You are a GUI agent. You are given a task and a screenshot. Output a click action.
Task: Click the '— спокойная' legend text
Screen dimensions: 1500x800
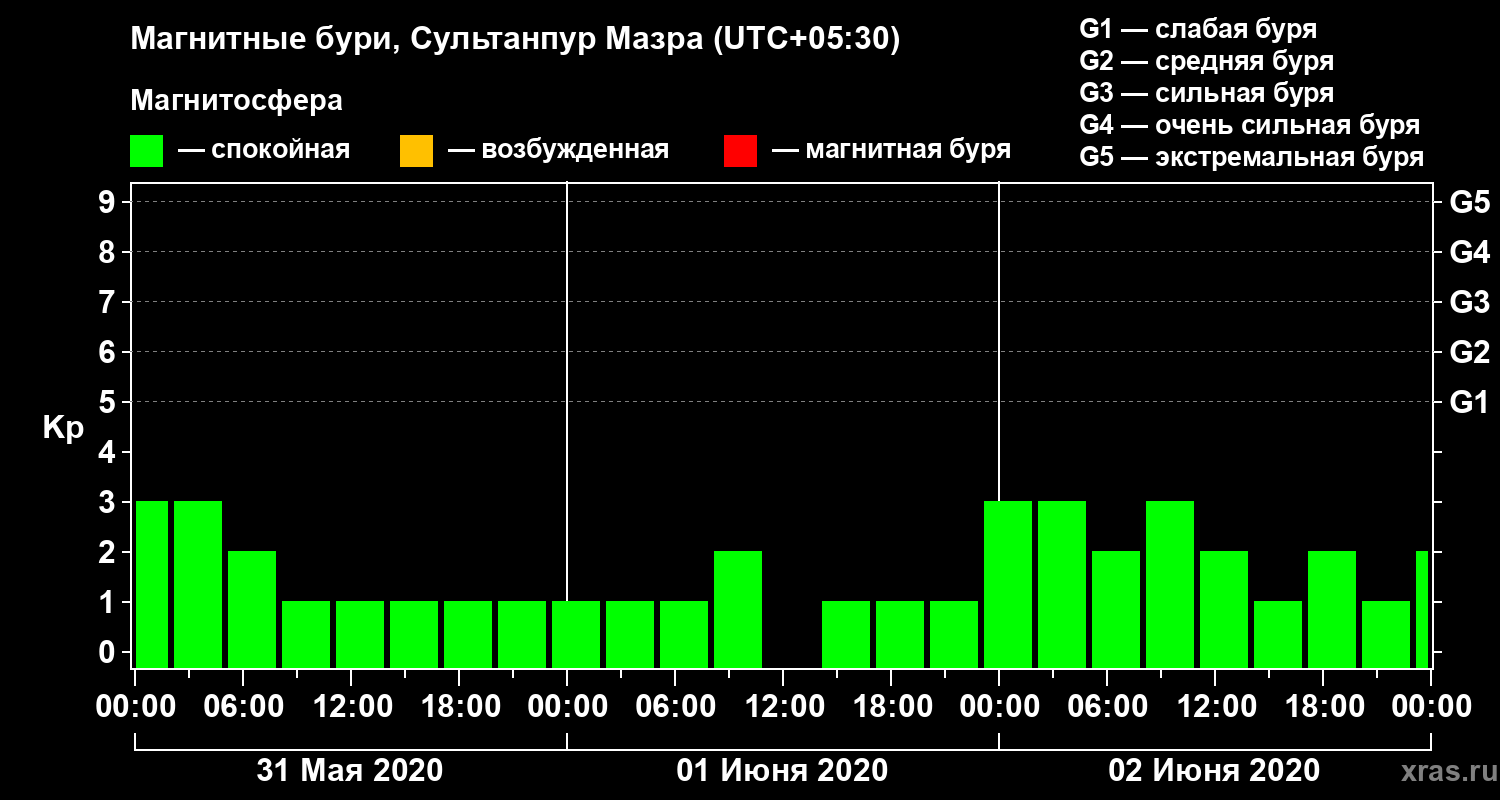(264, 150)
